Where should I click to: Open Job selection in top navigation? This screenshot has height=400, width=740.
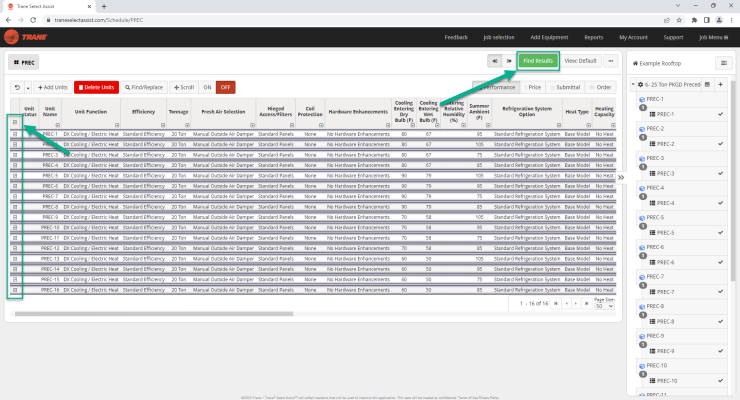(499, 37)
